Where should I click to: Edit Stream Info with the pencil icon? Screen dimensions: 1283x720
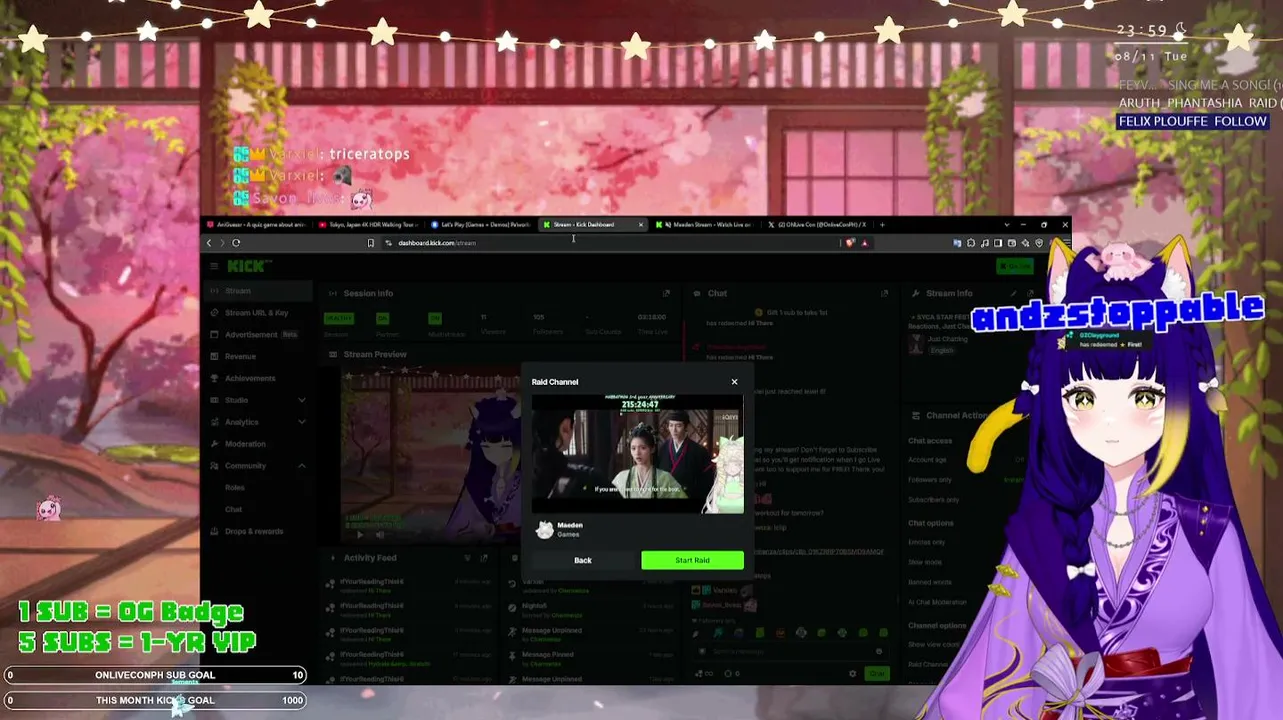click(1014, 293)
